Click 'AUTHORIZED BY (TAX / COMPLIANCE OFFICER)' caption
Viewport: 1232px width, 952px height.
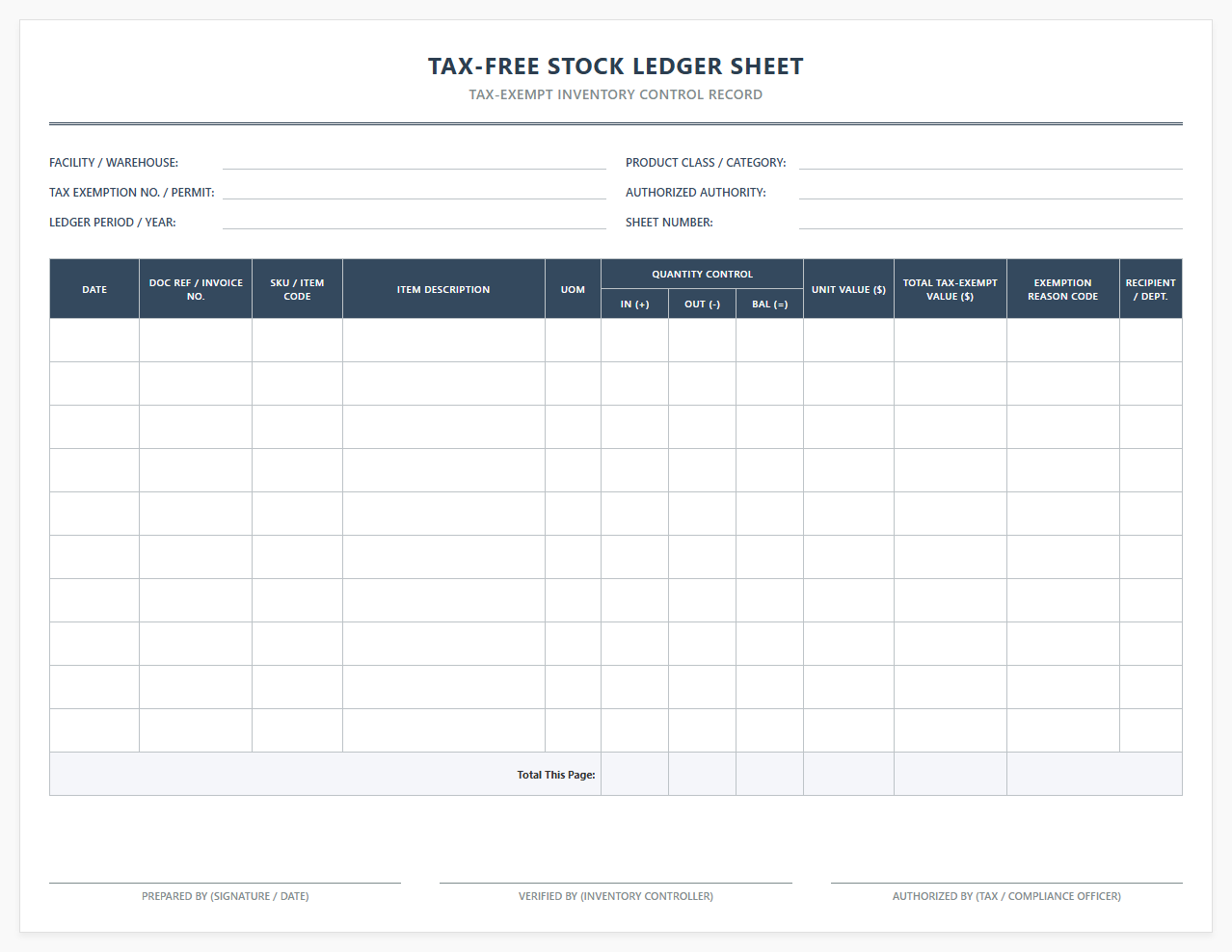coord(1006,896)
